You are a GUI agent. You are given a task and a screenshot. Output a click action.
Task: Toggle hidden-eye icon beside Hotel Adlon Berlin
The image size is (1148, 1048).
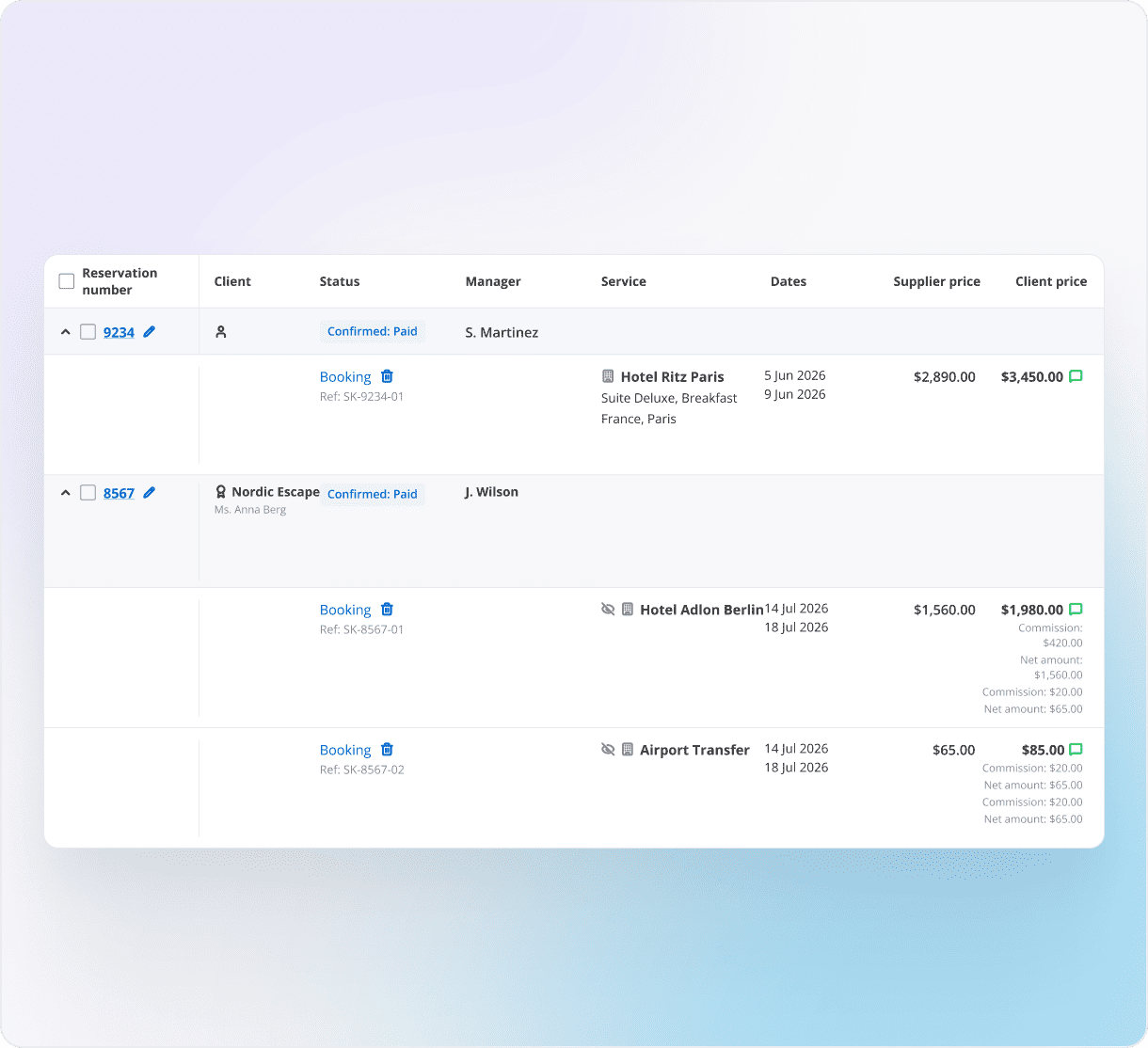608,609
